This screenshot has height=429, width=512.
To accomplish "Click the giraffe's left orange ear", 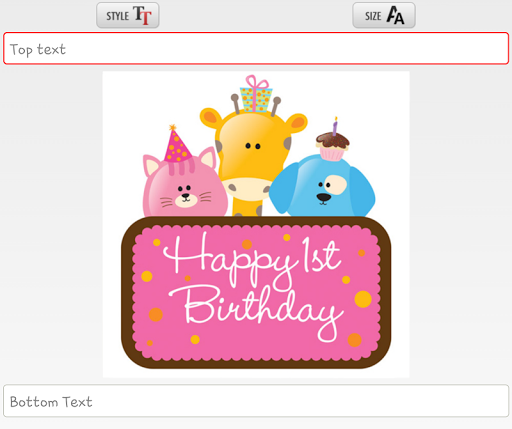I will pos(211,117).
